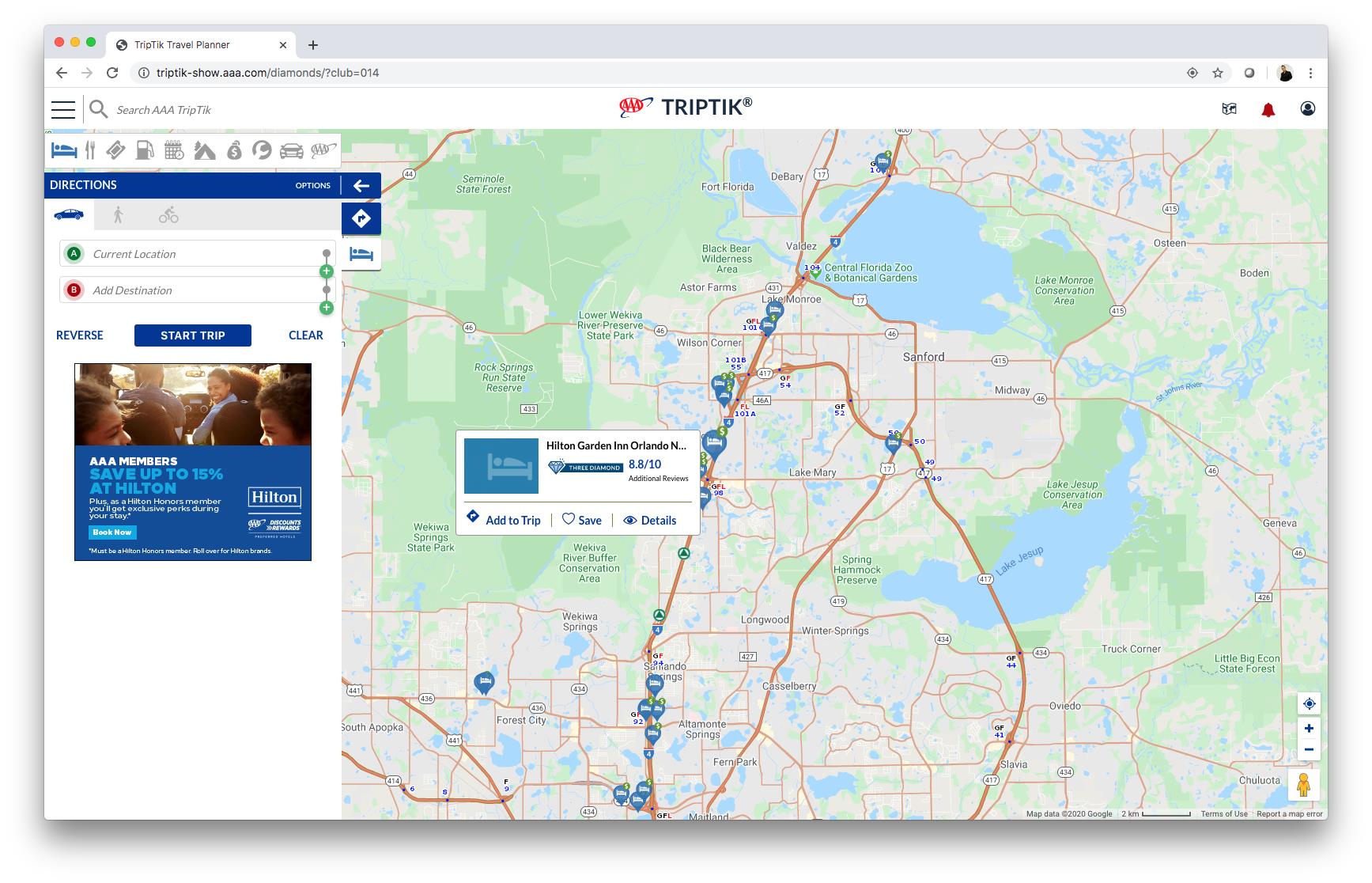Collapse the directions panel with back arrow
Viewport: 1372px width, 883px height.
point(361,185)
